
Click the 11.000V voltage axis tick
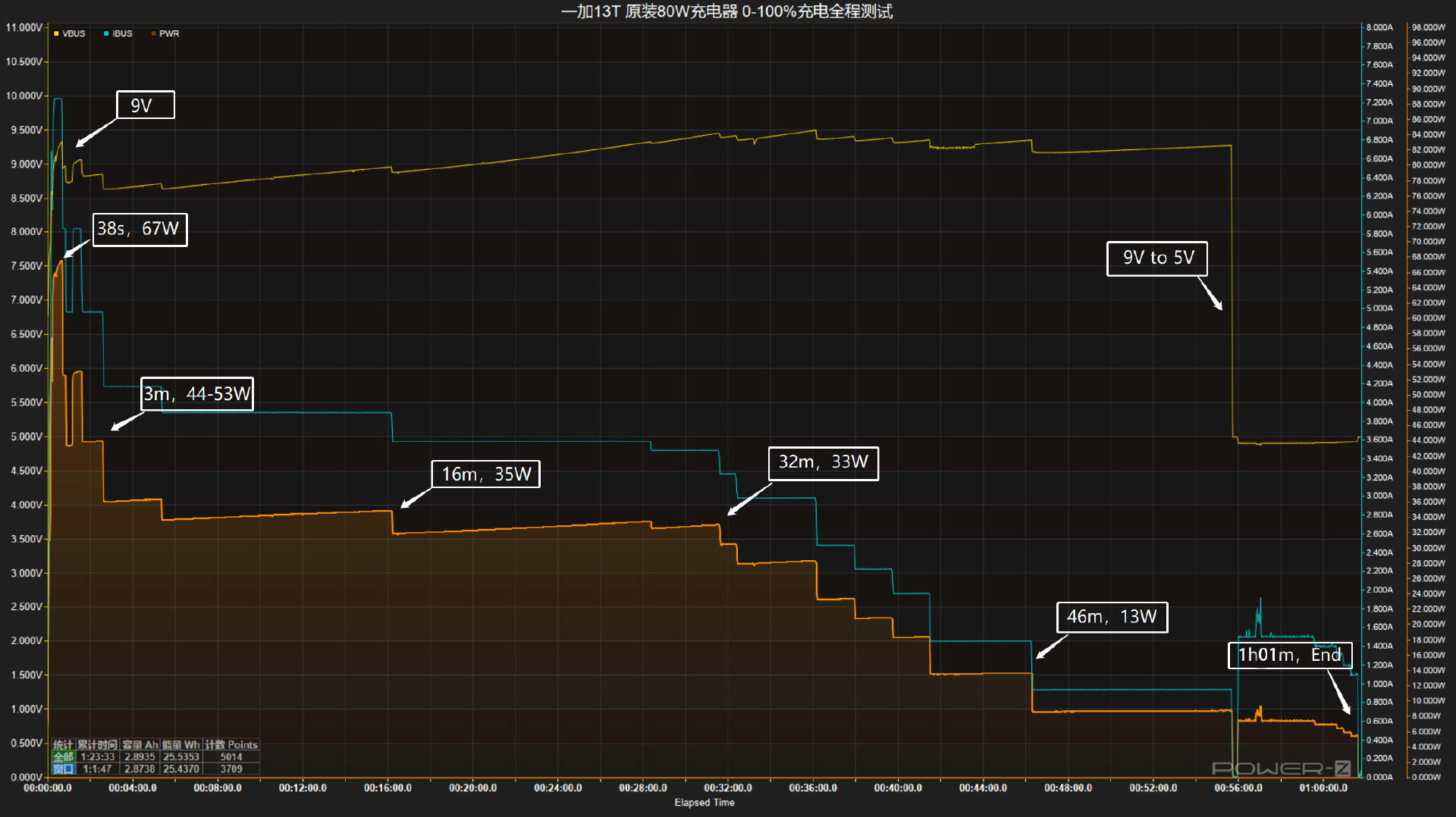tap(24, 27)
